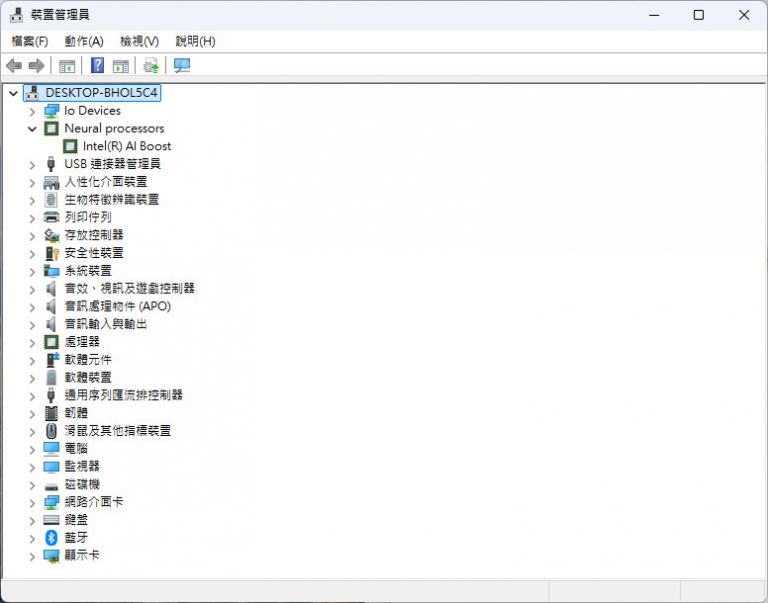This screenshot has width=768, height=603.
Task: Select the 音效、視訊及遊戲控制器 label
Action: pyautogui.click(x=130, y=288)
